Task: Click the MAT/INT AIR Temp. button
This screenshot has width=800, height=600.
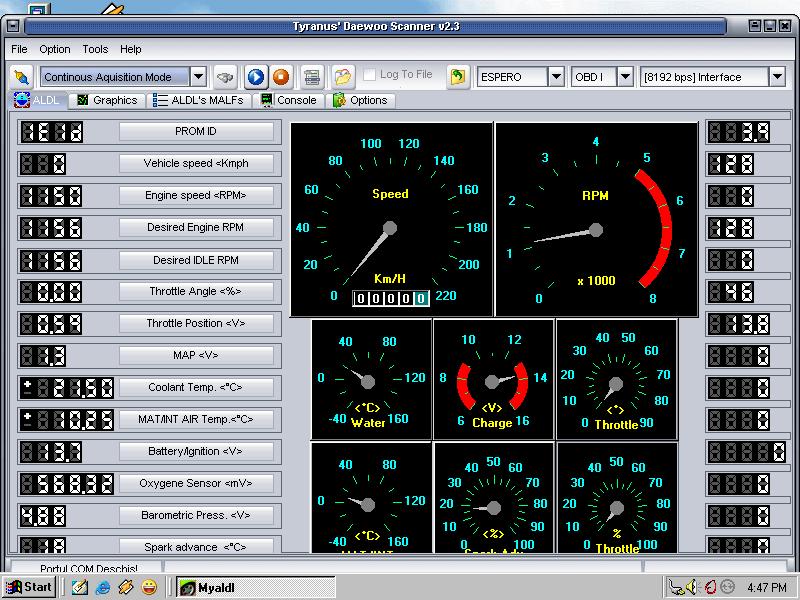Action: tap(196, 419)
